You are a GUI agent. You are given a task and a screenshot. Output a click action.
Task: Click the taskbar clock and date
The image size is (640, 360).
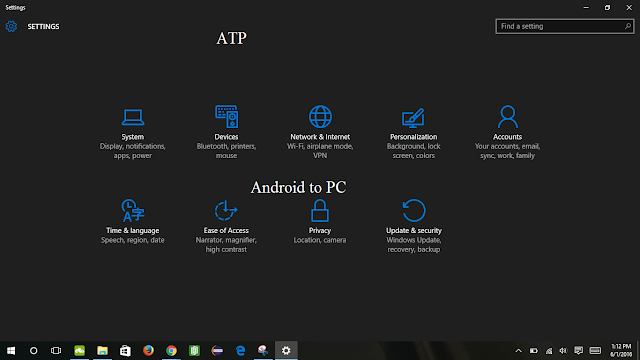click(x=621, y=351)
